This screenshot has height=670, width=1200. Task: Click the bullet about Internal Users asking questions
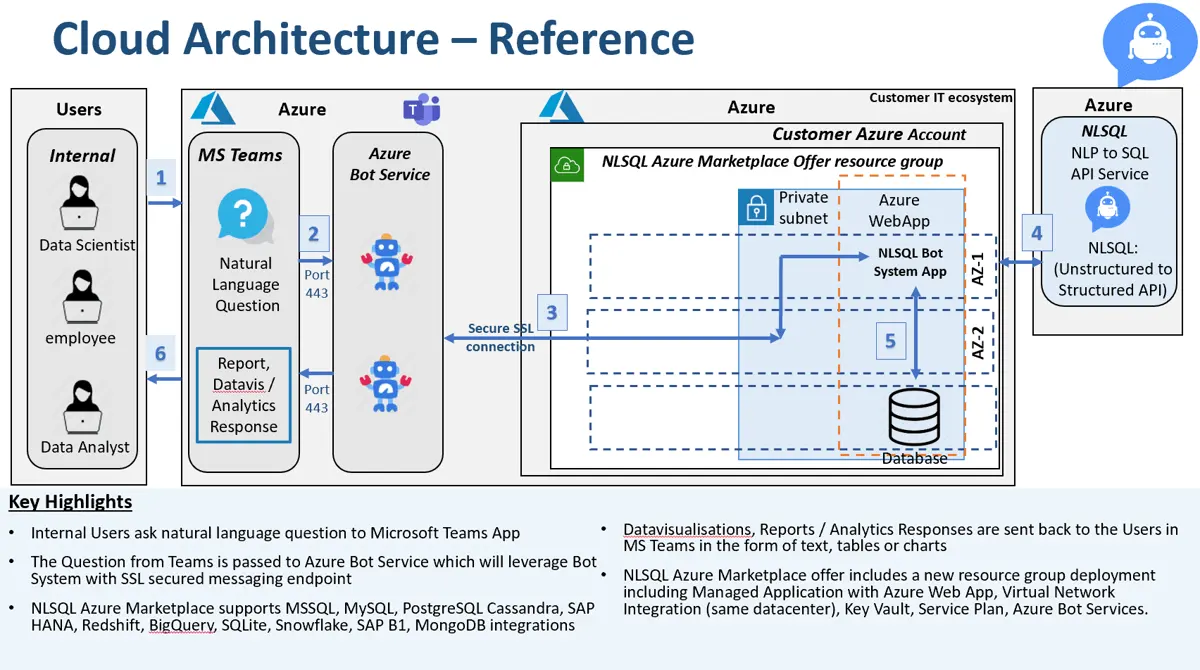coord(275,533)
